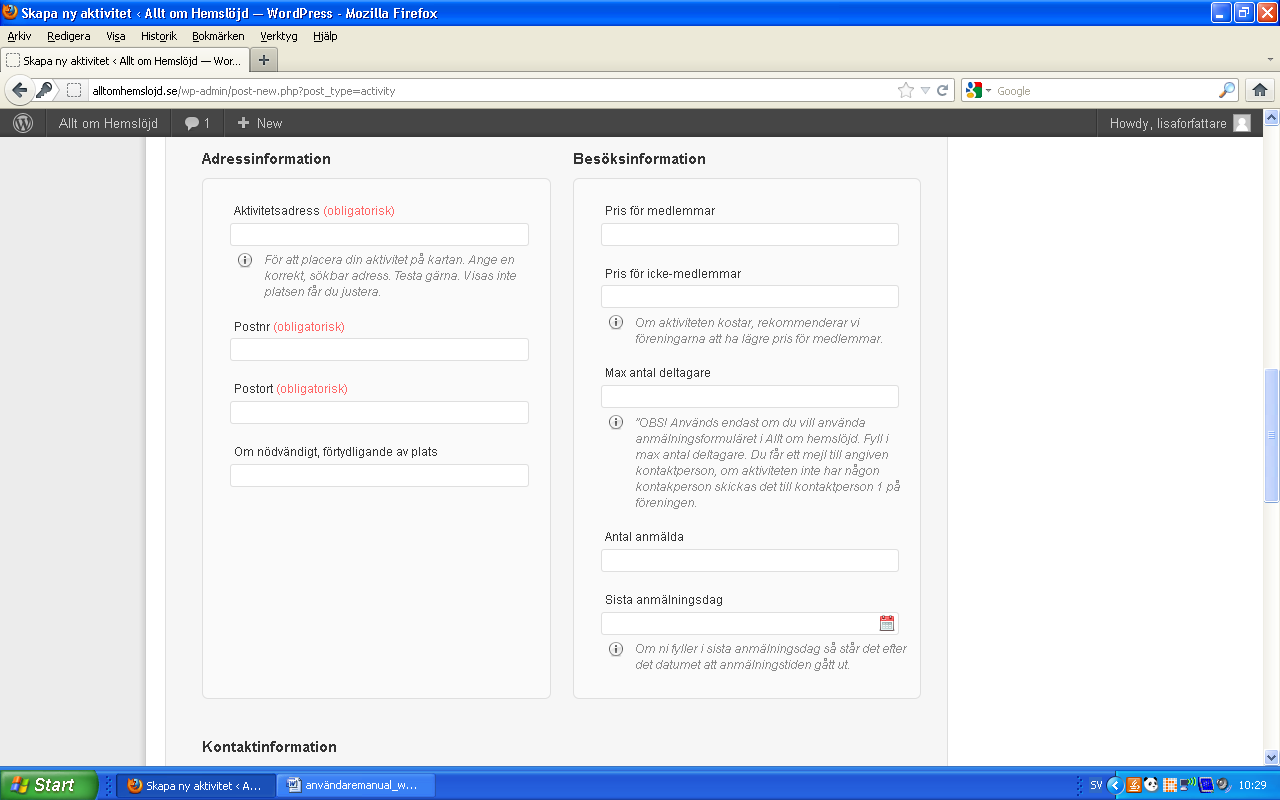Click the key icon beside the back button
This screenshot has height=800, width=1280.
coord(45,90)
